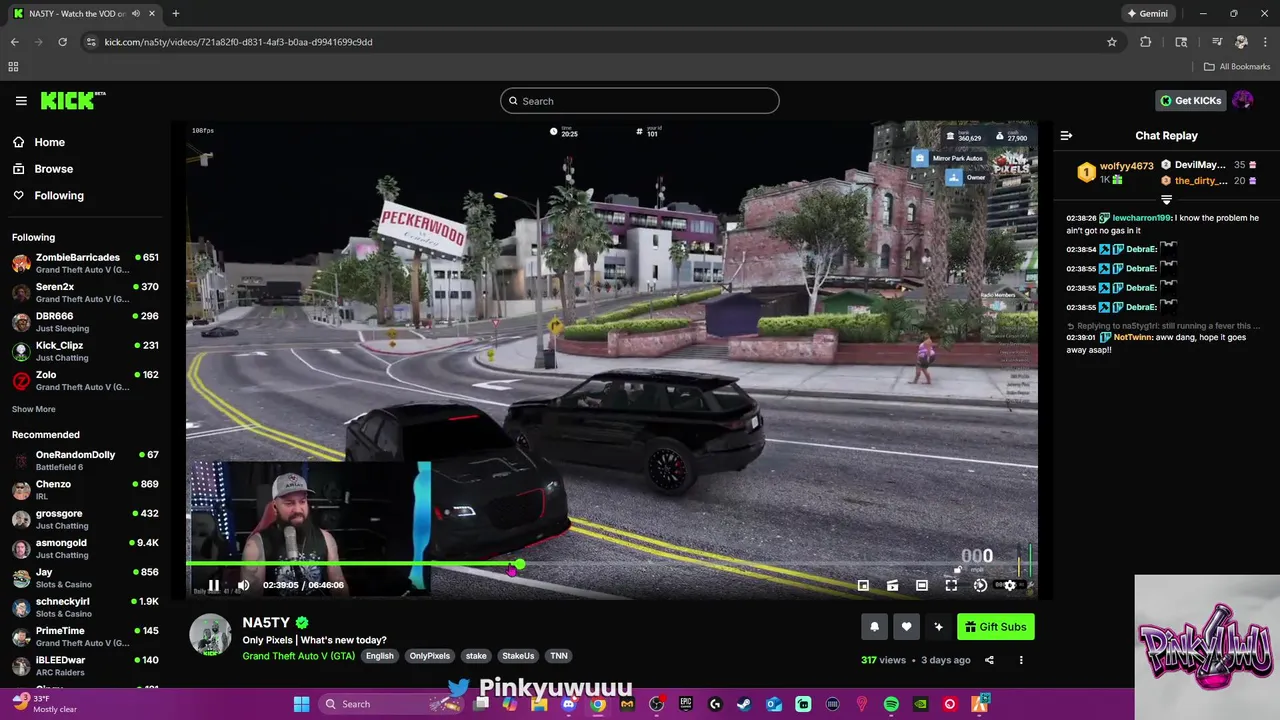
Task: Click DevilMay leaderboard entry
Action: click(x=1208, y=165)
